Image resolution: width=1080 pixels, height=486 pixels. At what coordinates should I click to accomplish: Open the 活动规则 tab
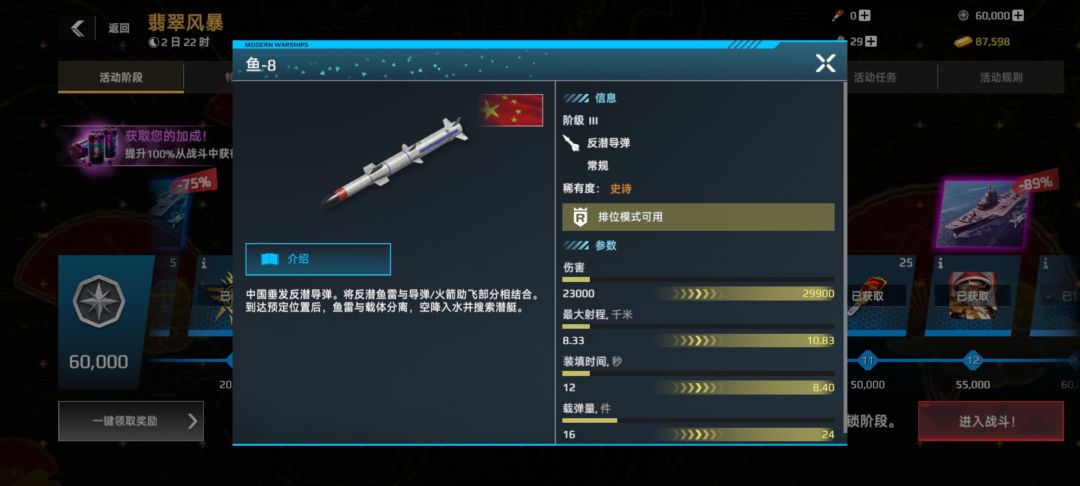click(x=1001, y=77)
